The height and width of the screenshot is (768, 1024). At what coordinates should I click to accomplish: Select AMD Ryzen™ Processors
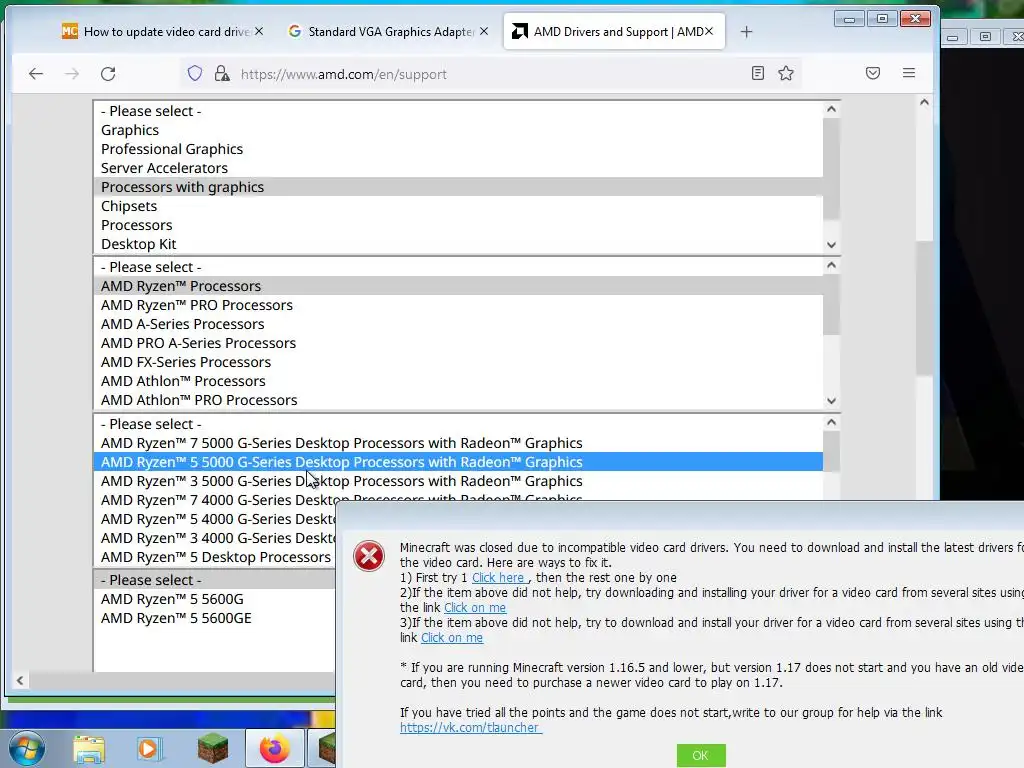(458, 286)
